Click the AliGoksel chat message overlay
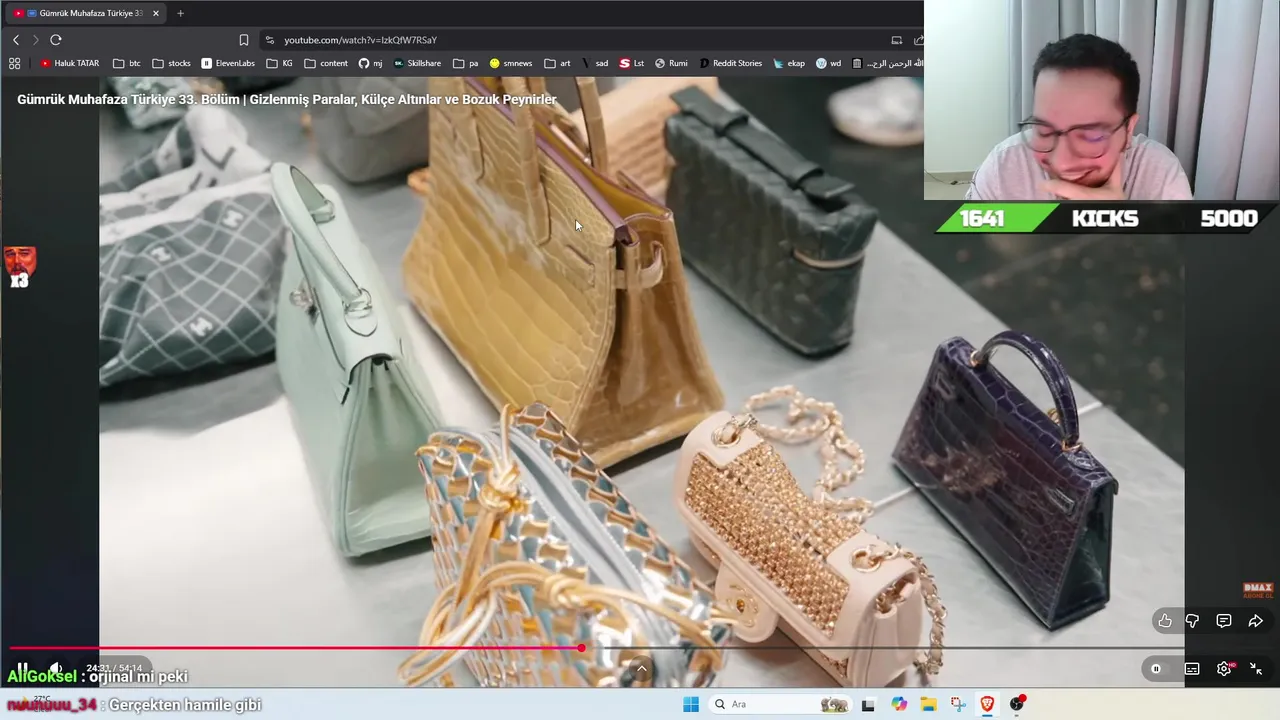The image size is (1280, 720). click(97, 677)
